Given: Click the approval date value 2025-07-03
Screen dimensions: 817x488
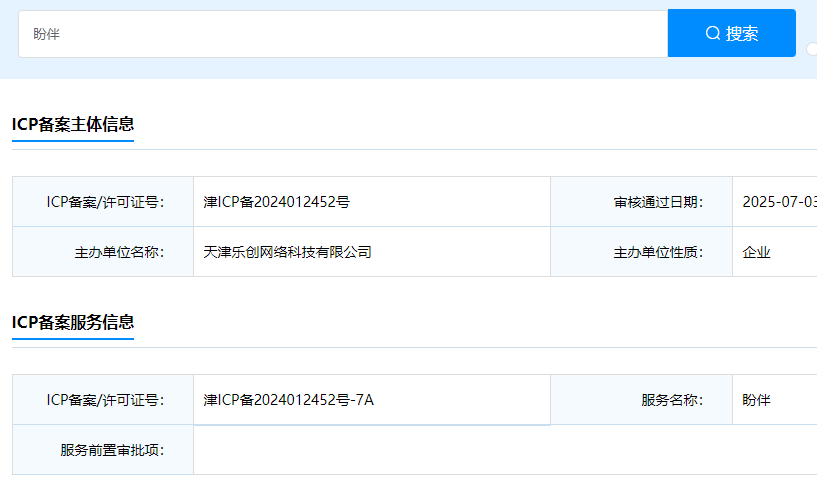Looking at the screenshot, I should point(779,202).
